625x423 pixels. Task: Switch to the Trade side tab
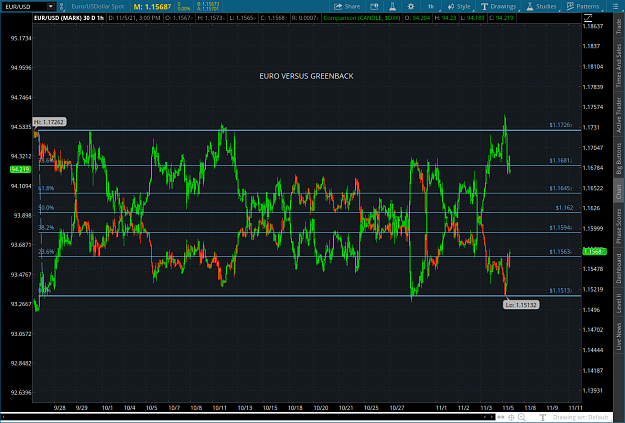coord(618,26)
